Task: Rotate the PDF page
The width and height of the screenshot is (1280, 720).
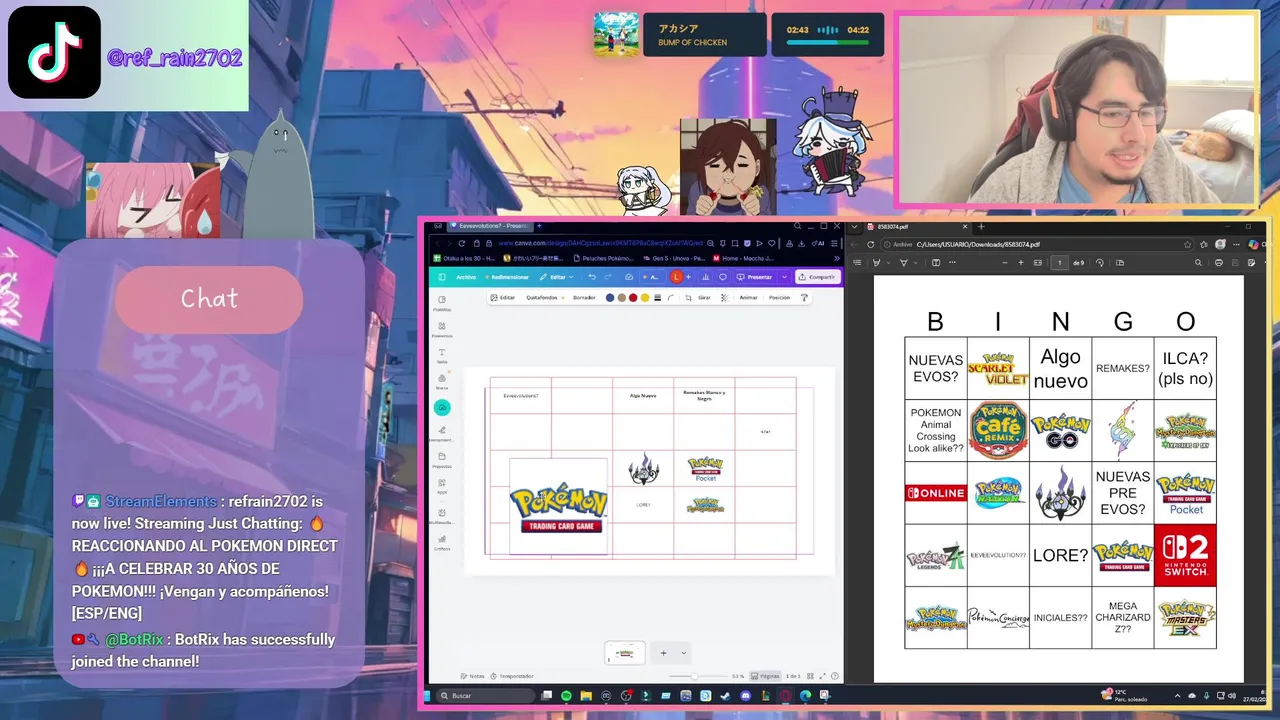Action: pyautogui.click(x=1100, y=263)
